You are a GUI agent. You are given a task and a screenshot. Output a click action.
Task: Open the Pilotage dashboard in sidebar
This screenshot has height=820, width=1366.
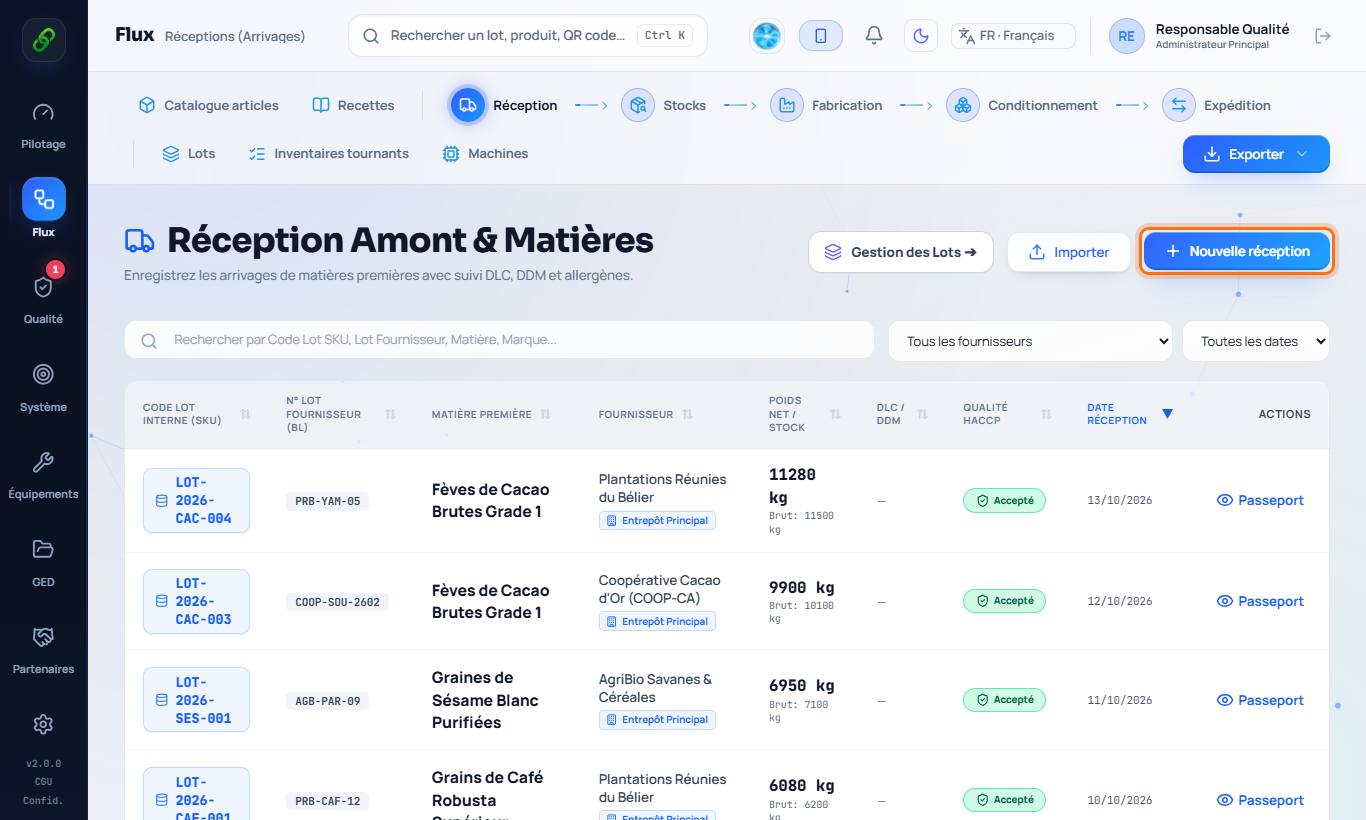coord(43,125)
